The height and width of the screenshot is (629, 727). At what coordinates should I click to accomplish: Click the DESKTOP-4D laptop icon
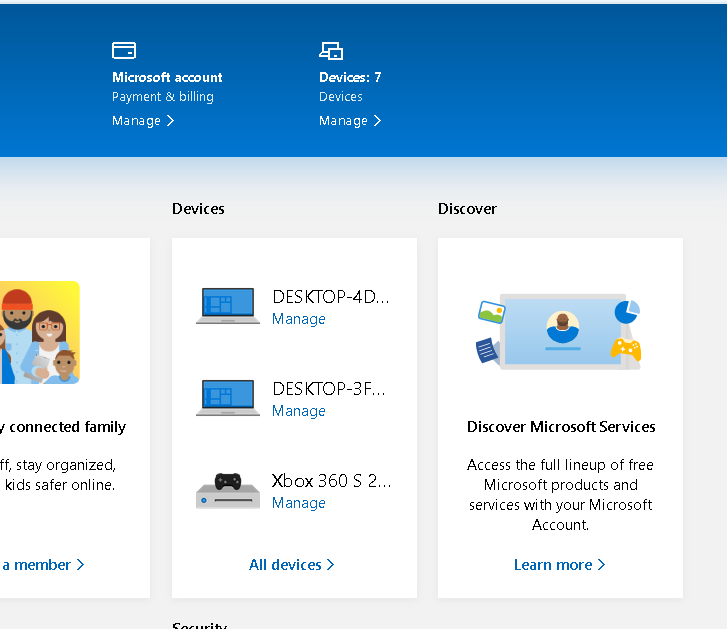tap(228, 306)
